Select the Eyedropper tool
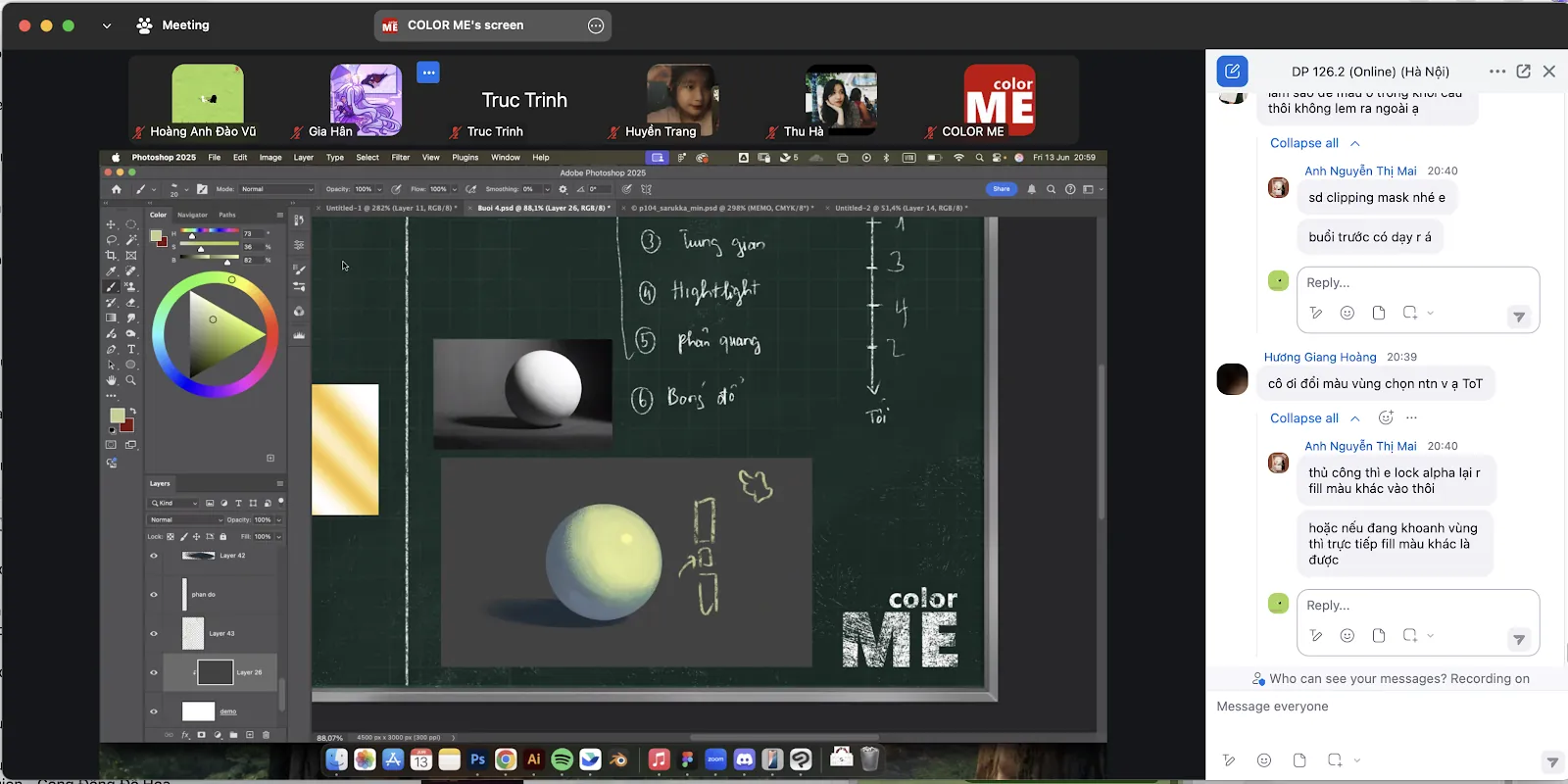The height and width of the screenshot is (784, 1568). pyautogui.click(x=111, y=271)
